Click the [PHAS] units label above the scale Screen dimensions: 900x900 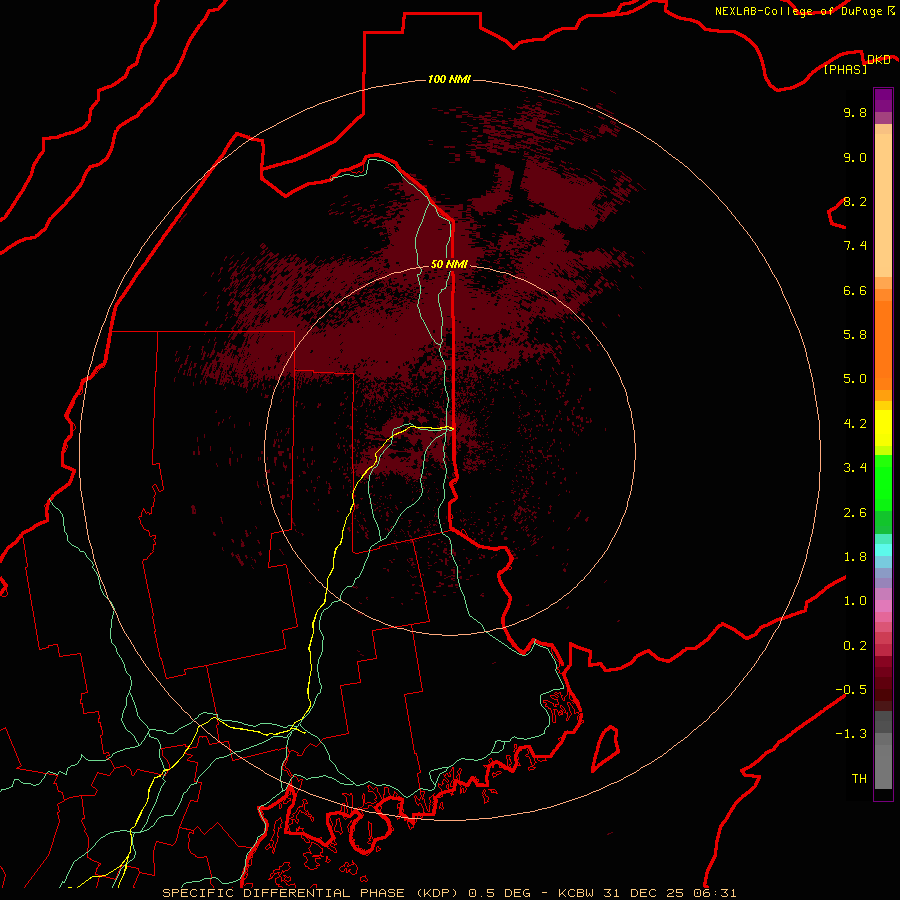845,69
